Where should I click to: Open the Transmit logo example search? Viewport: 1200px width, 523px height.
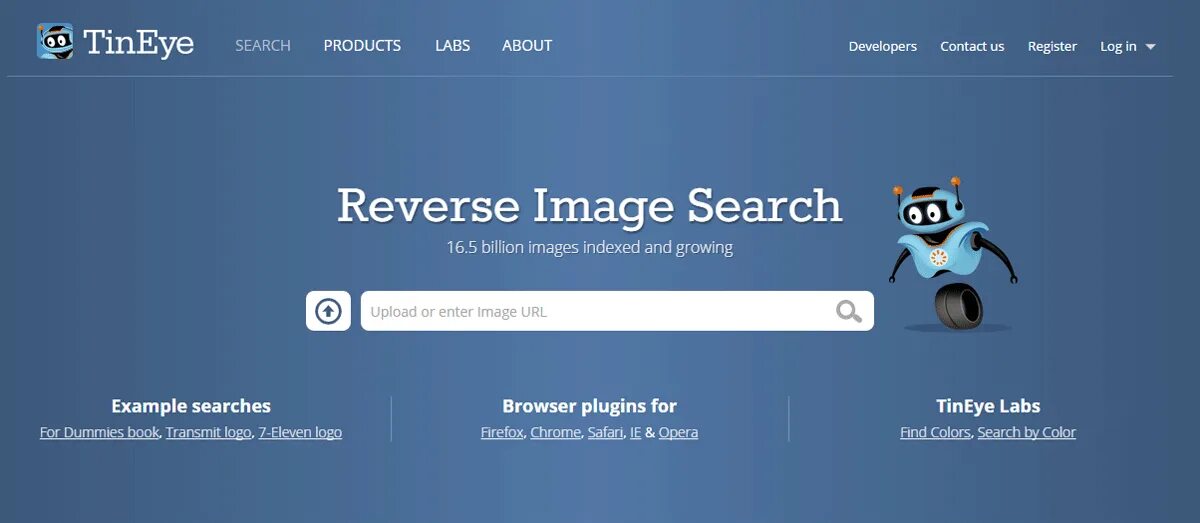coord(209,432)
